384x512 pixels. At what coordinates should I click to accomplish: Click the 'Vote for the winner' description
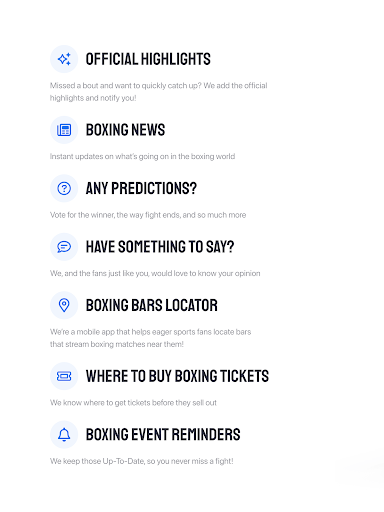pos(148,215)
